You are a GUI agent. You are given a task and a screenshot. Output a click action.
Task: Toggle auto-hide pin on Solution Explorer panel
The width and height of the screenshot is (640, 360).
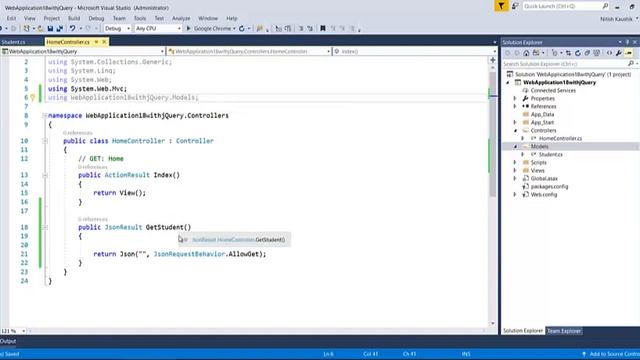coord(627,42)
